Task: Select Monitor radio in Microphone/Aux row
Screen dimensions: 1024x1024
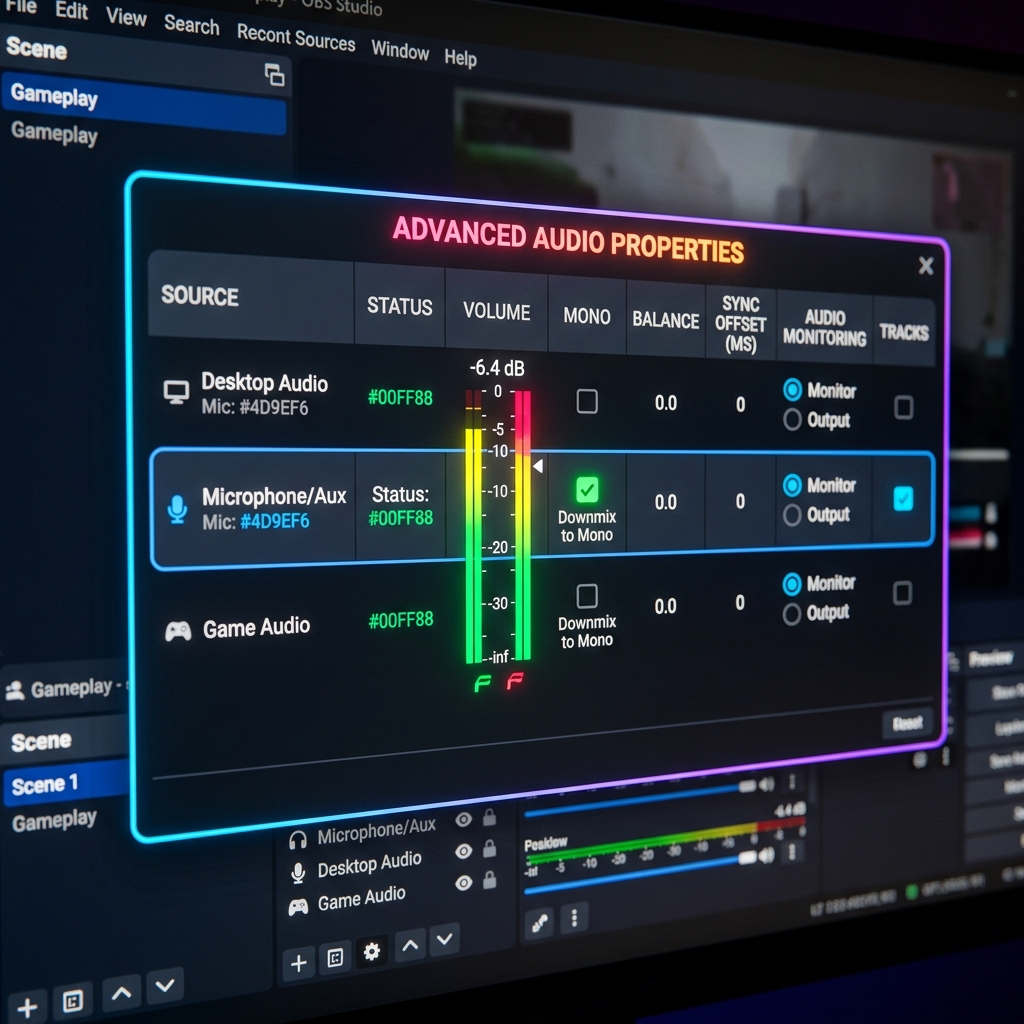Action: click(x=792, y=485)
